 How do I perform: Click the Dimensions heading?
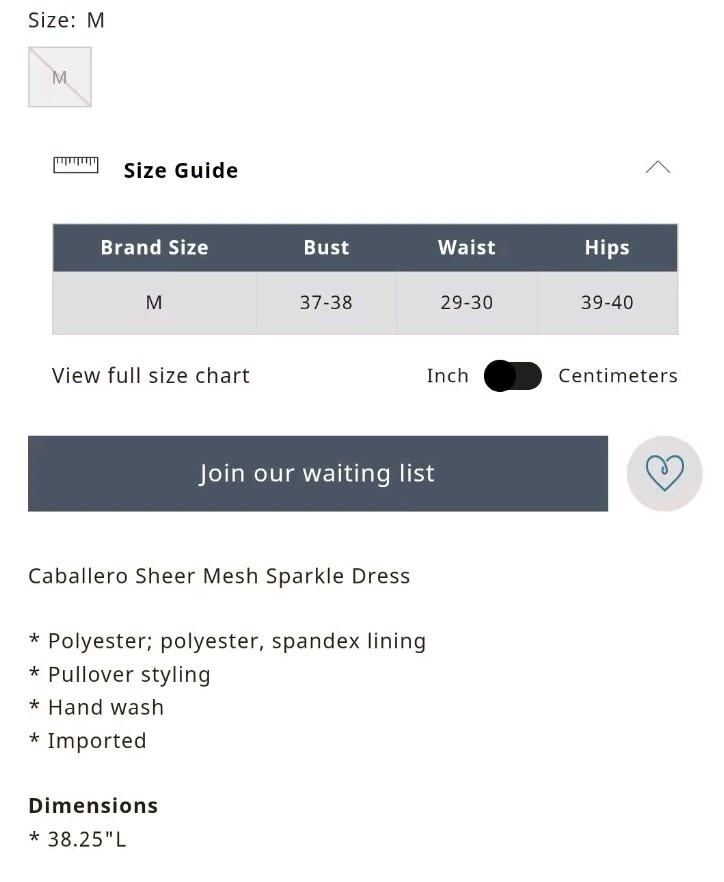click(93, 806)
